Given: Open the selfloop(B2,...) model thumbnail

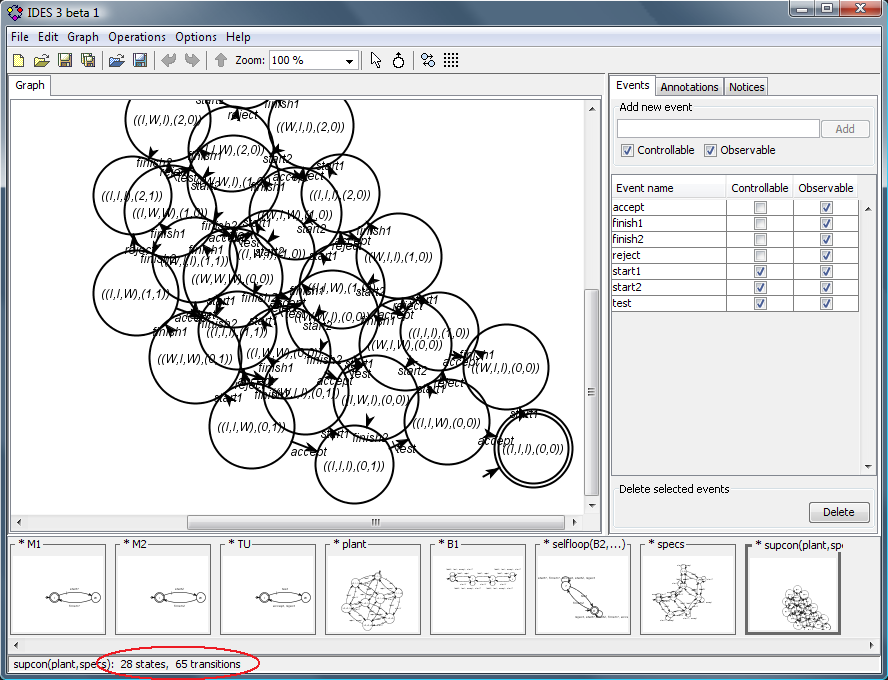Looking at the screenshot, I should click(583, 587).
